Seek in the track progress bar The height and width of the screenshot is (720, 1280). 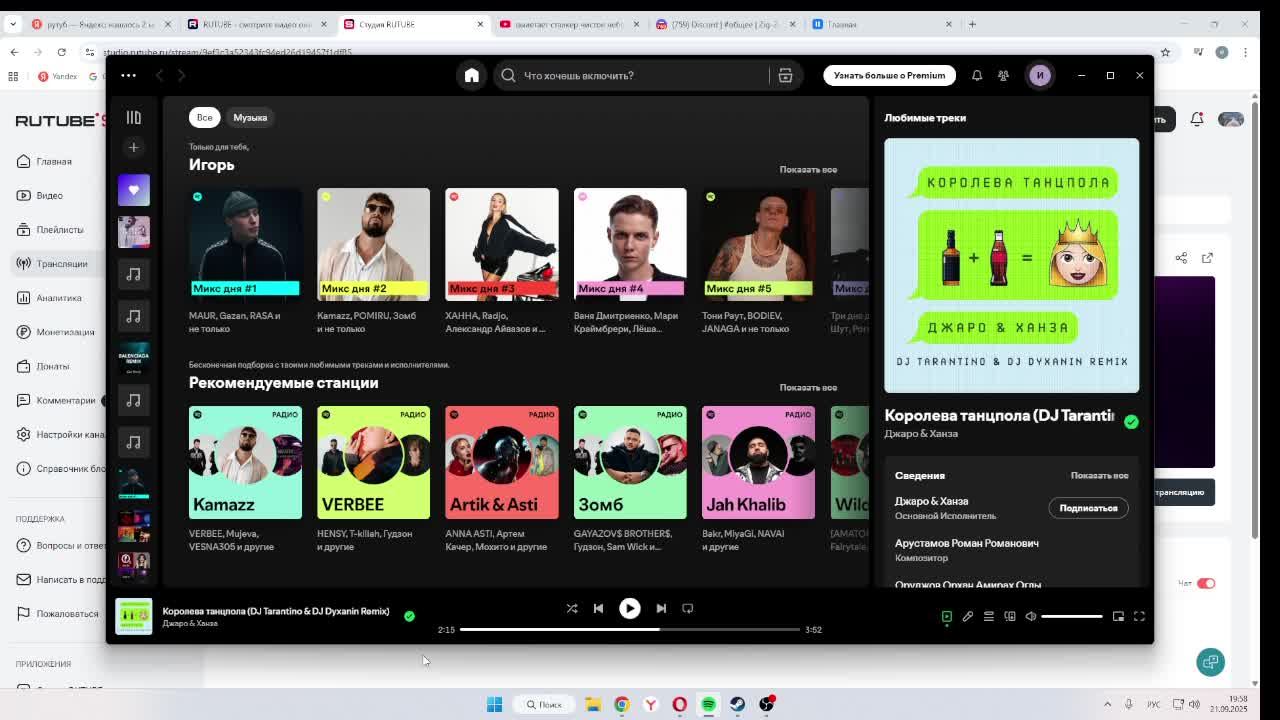pyautogui.click(x=630, y=629)
